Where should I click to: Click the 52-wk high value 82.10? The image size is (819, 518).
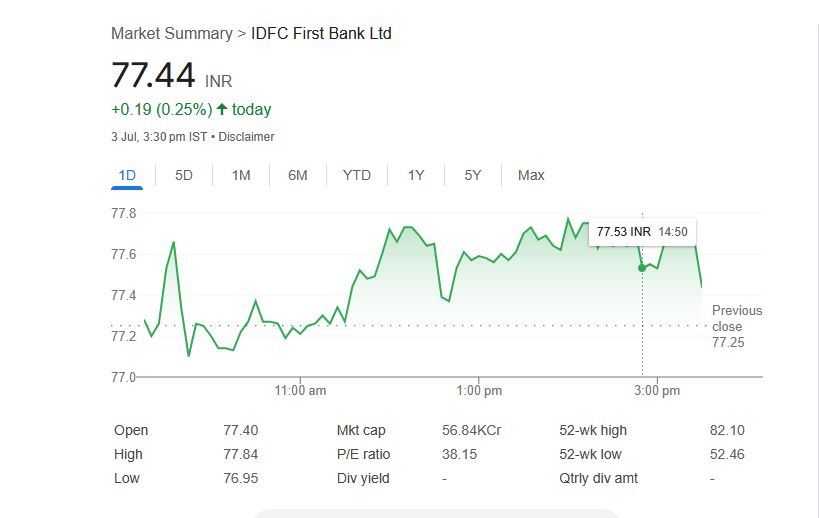click(x=727, y=431)
